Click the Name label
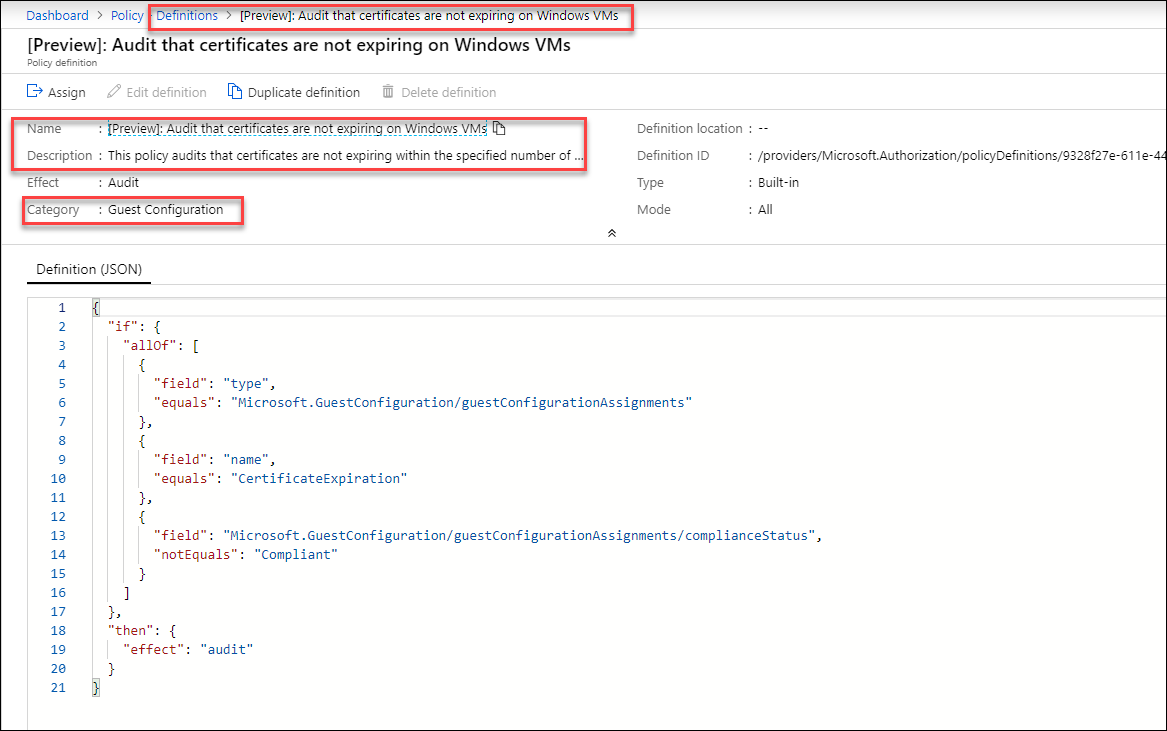This screenshot has height=731, width=1167. [44, 128]
